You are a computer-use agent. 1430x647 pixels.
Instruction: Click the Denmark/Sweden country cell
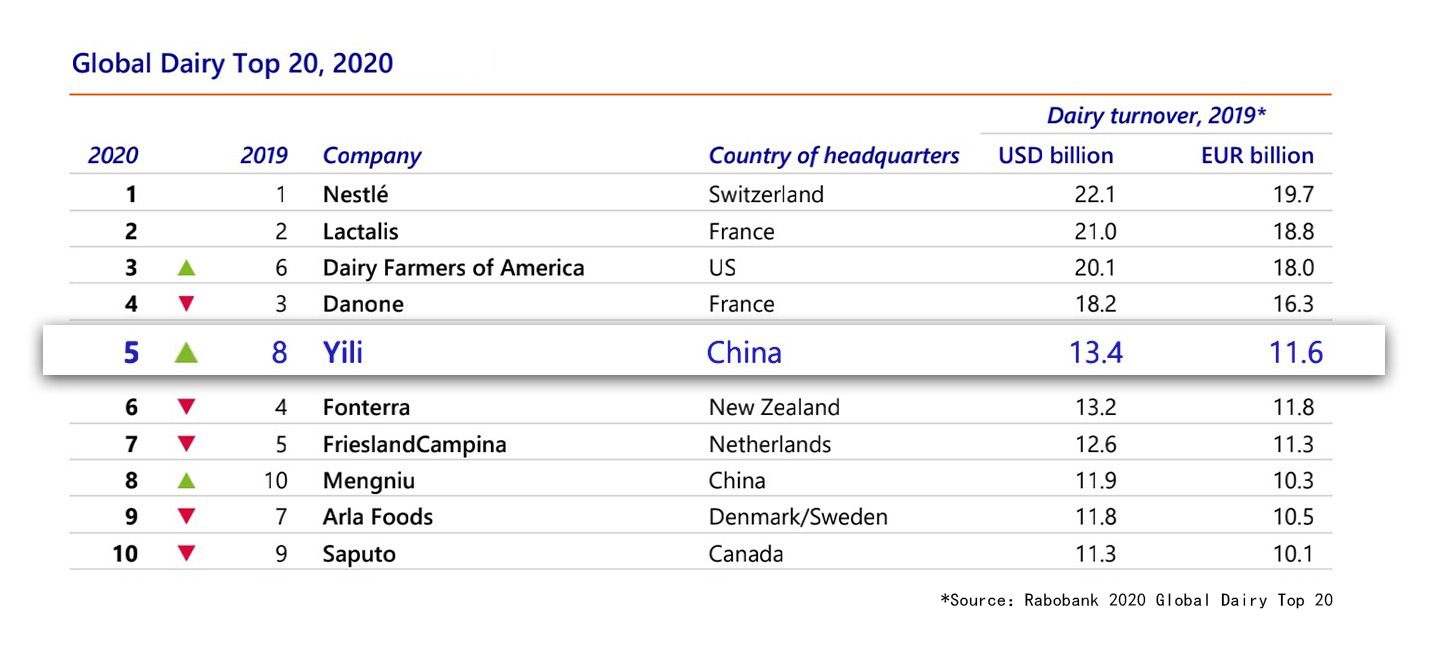[798, 517]
